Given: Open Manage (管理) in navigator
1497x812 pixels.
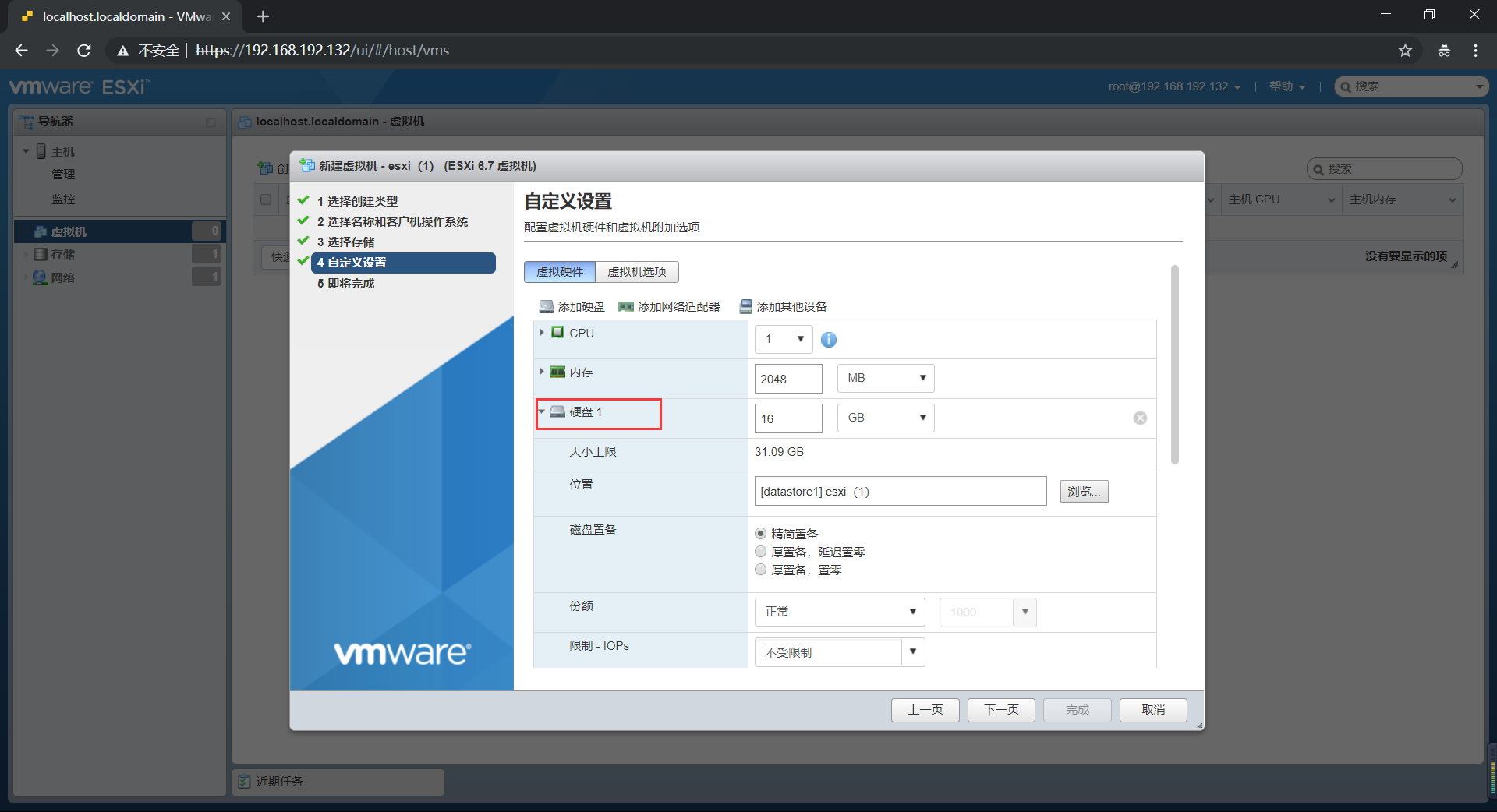Looking at the screenshot, I should [63, 175].
